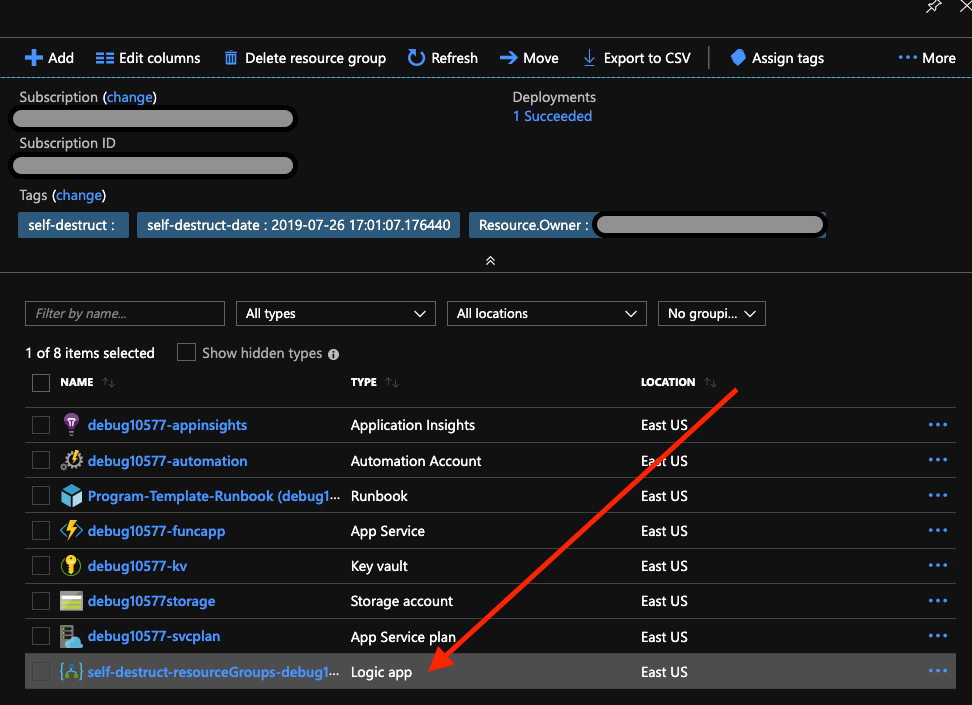Click the hidden types info icon
The width and height of the screenshot is (972, 705).
click(334, 355)
